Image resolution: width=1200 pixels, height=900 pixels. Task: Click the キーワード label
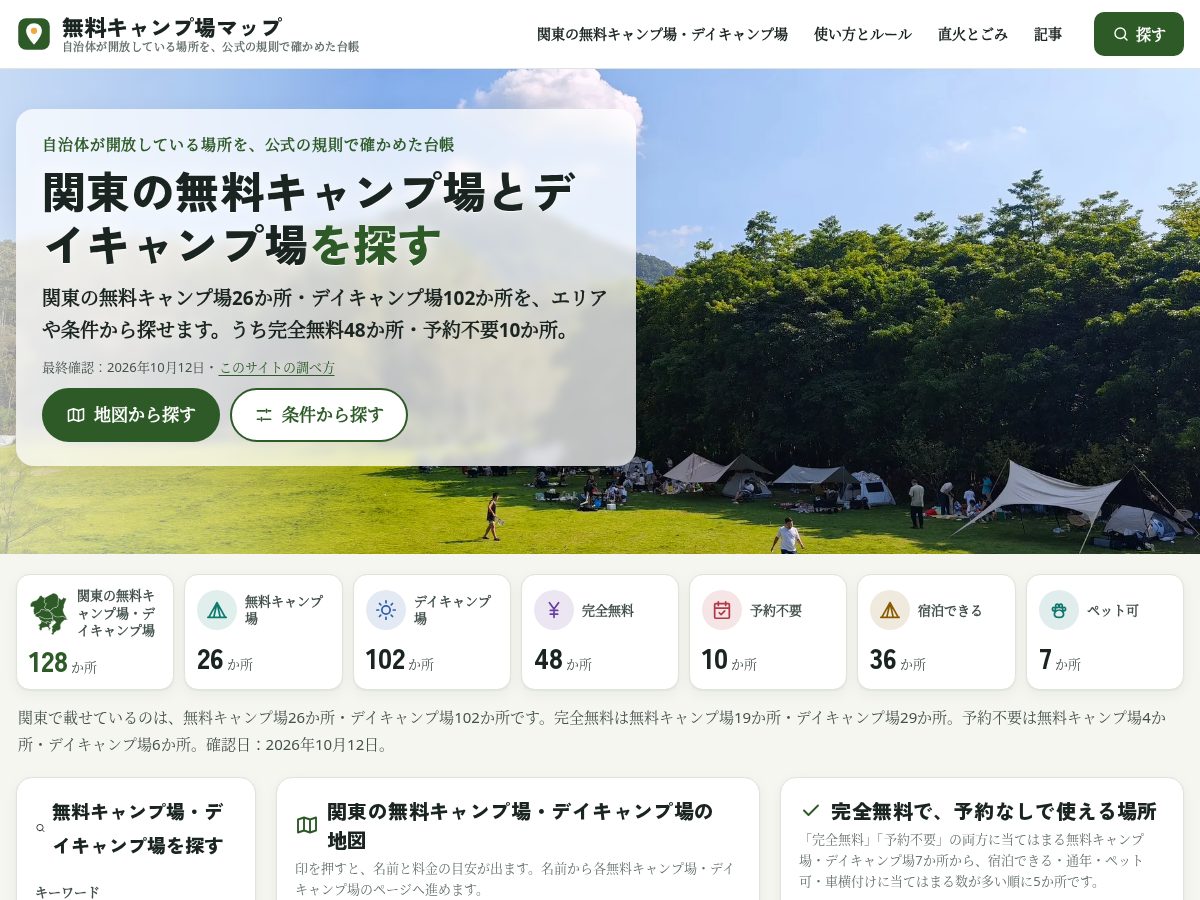click(x=68, y=892)
